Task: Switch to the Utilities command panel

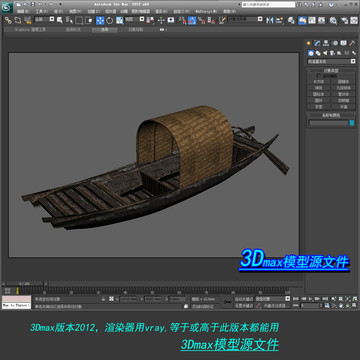Action: [352, 43]
